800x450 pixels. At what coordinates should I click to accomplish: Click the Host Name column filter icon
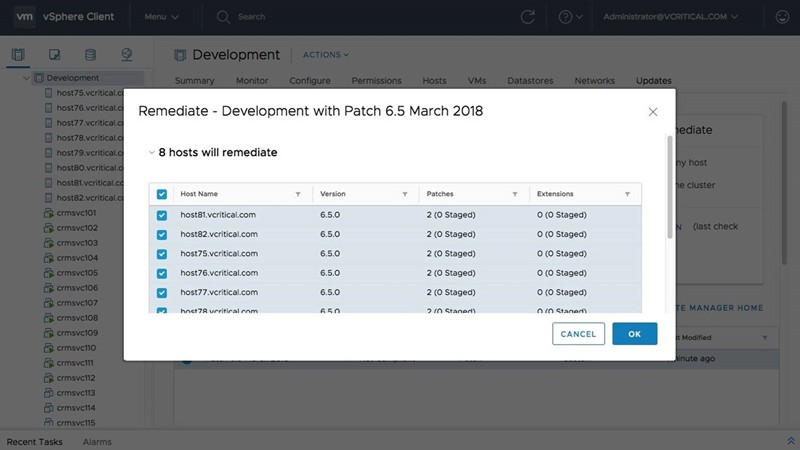coord(297,194)
